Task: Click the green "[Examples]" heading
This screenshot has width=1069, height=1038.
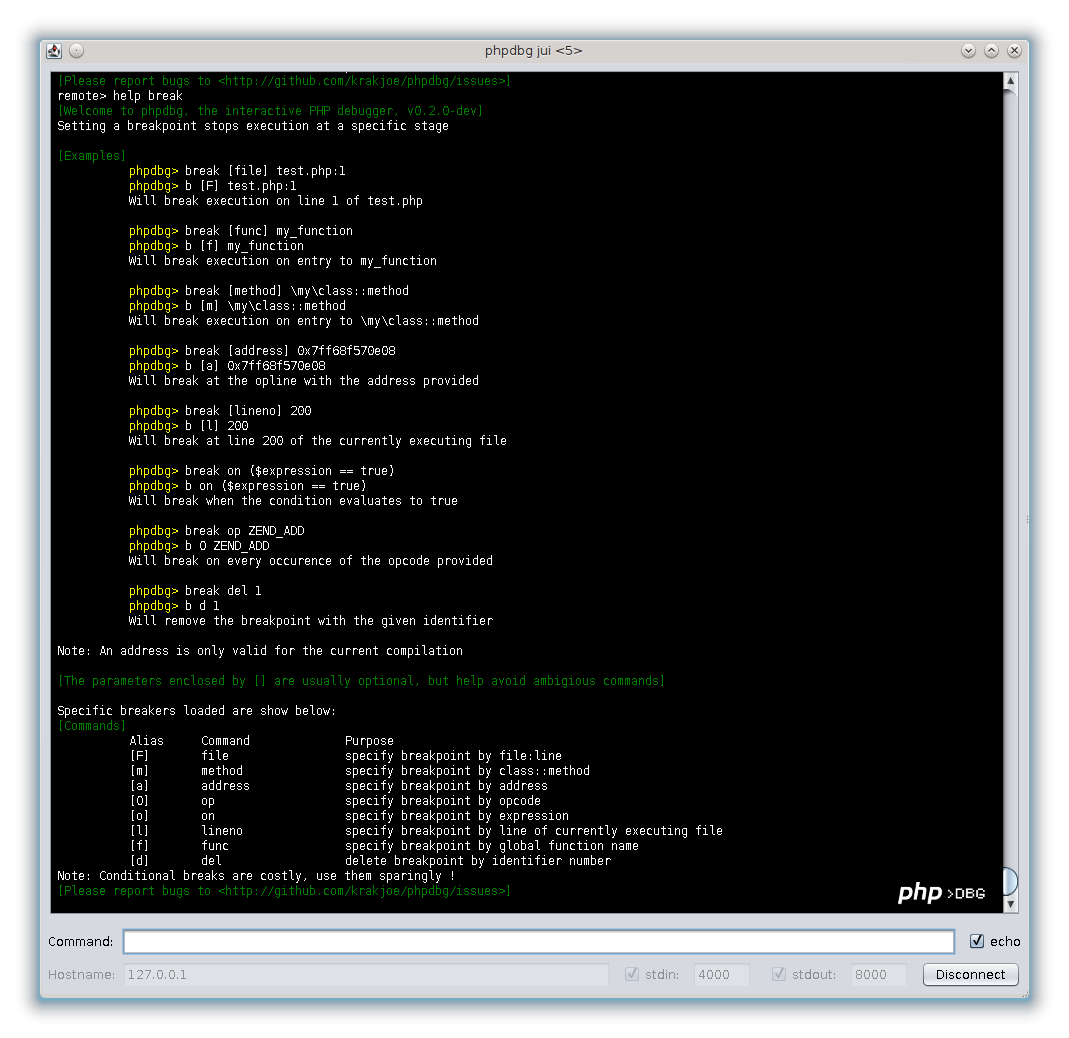Action: [x=91, y=156]
